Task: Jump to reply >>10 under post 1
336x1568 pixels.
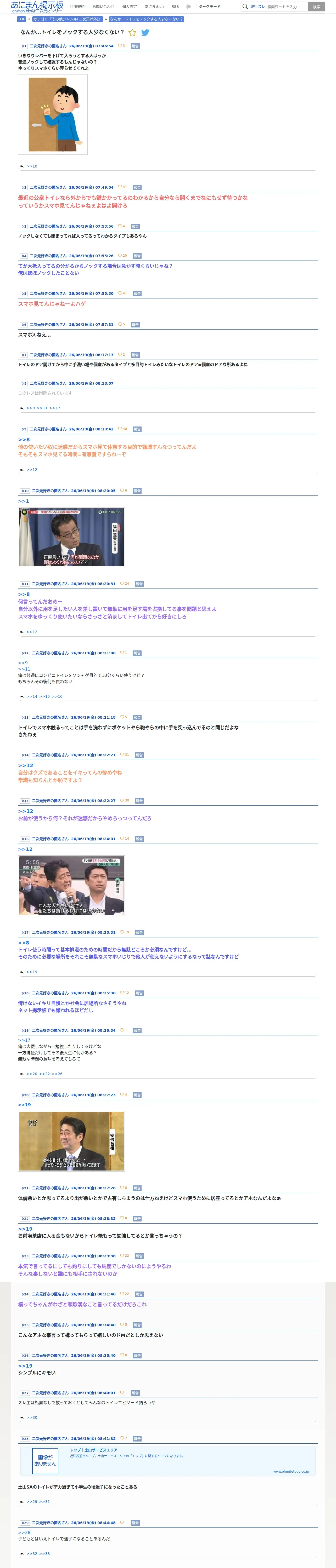Action: click(32, 166)
